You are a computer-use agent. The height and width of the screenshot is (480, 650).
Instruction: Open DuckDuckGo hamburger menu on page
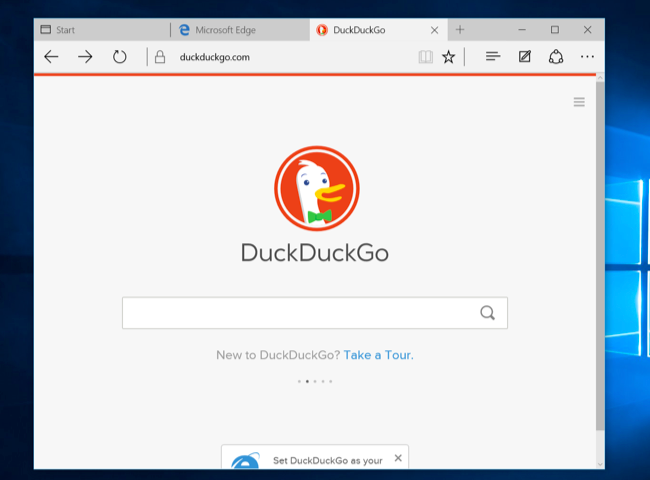point(579,102)
